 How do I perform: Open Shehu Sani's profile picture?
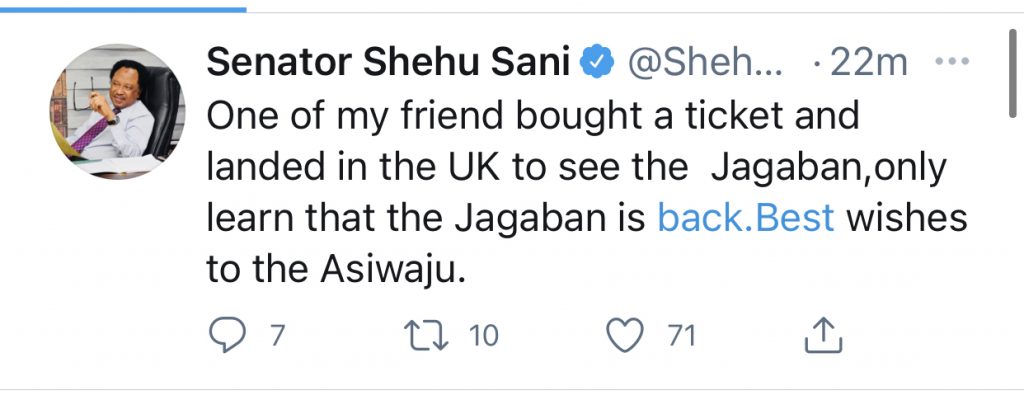(x=117, y=110)
